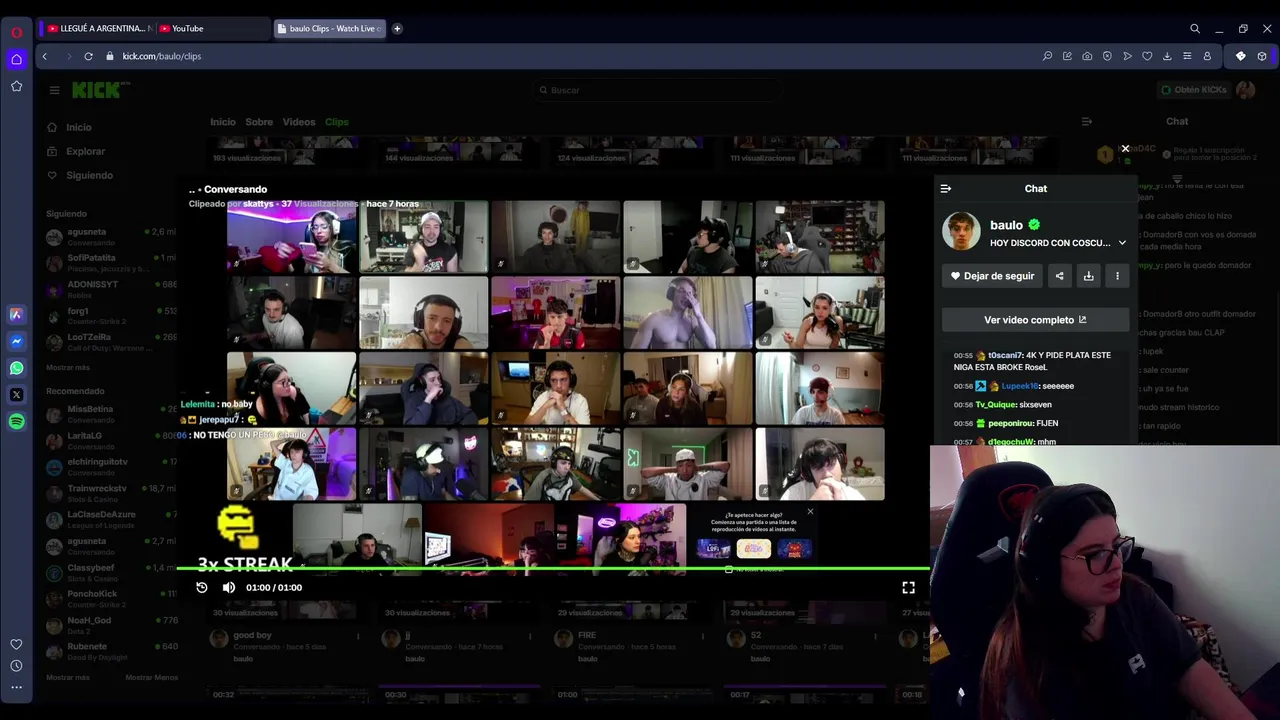Open Spotify in Opera sidebar
Screen dimensions: 1280x720
[16, 422]
